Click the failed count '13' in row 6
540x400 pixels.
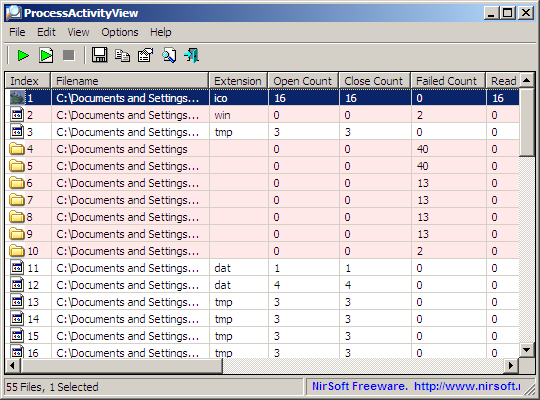(x=423, y=183)
